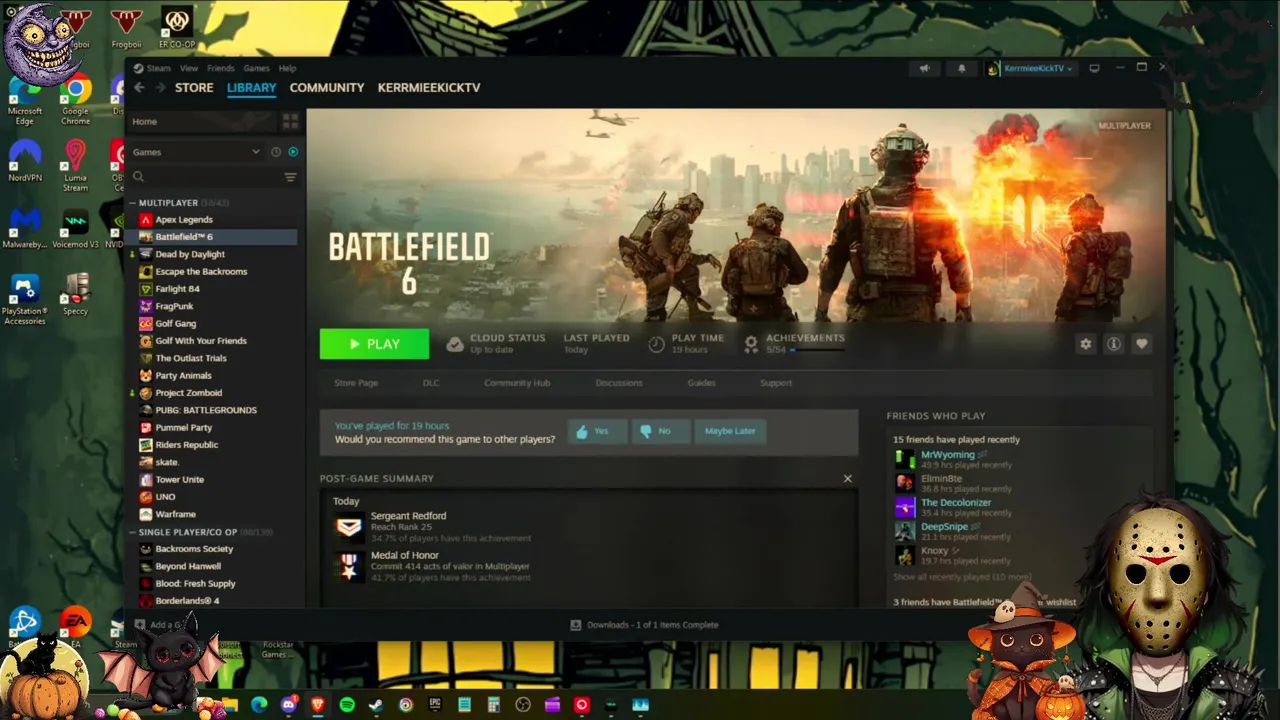Go forward with the right arrow in Steam
Screen dimensions: 1280x720
pyautogui.click(x=159, y=87)
